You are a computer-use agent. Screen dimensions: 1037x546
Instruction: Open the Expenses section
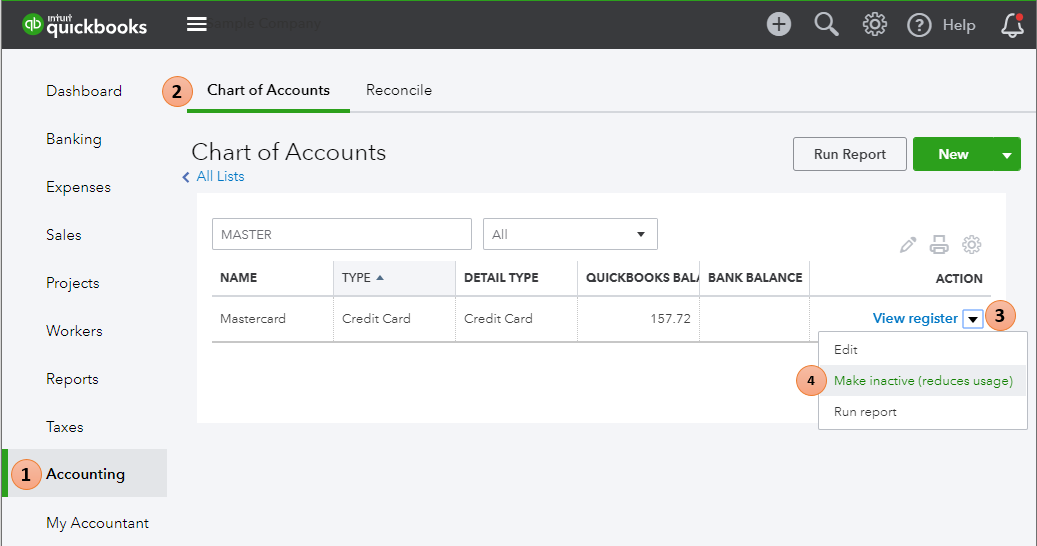tap(79, 187)
